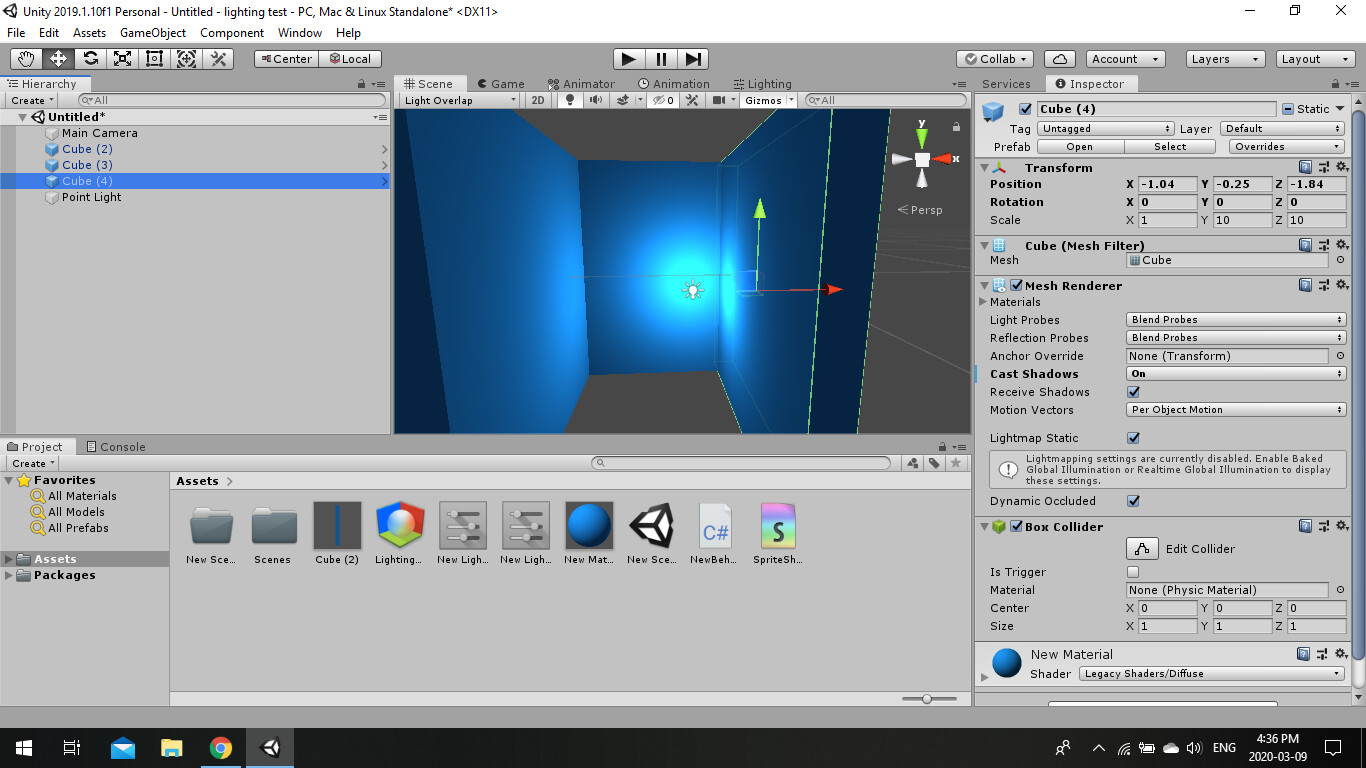The image size is (1366, 768).
Task: Disable Receive Shadows in the Mesh Renderer
Action: [1133, 392]
